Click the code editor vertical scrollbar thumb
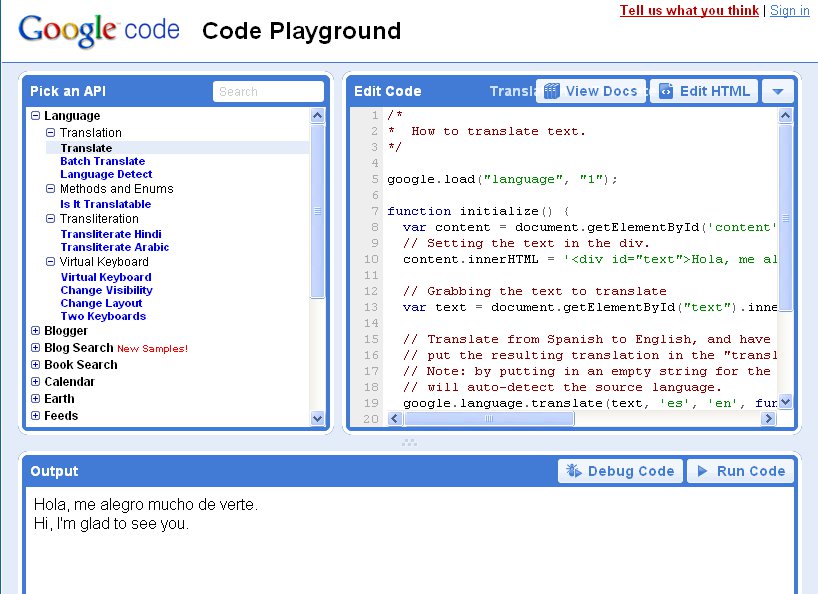The height and width of the screenshot is (594, 818). pyautogui.click(x=785, y=217)
